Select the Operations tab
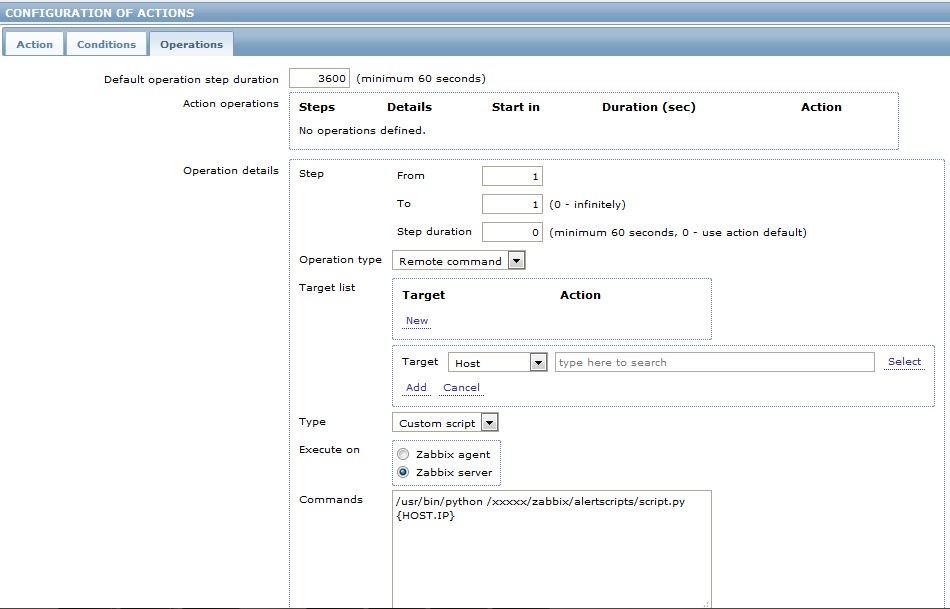 click(191, 44)
